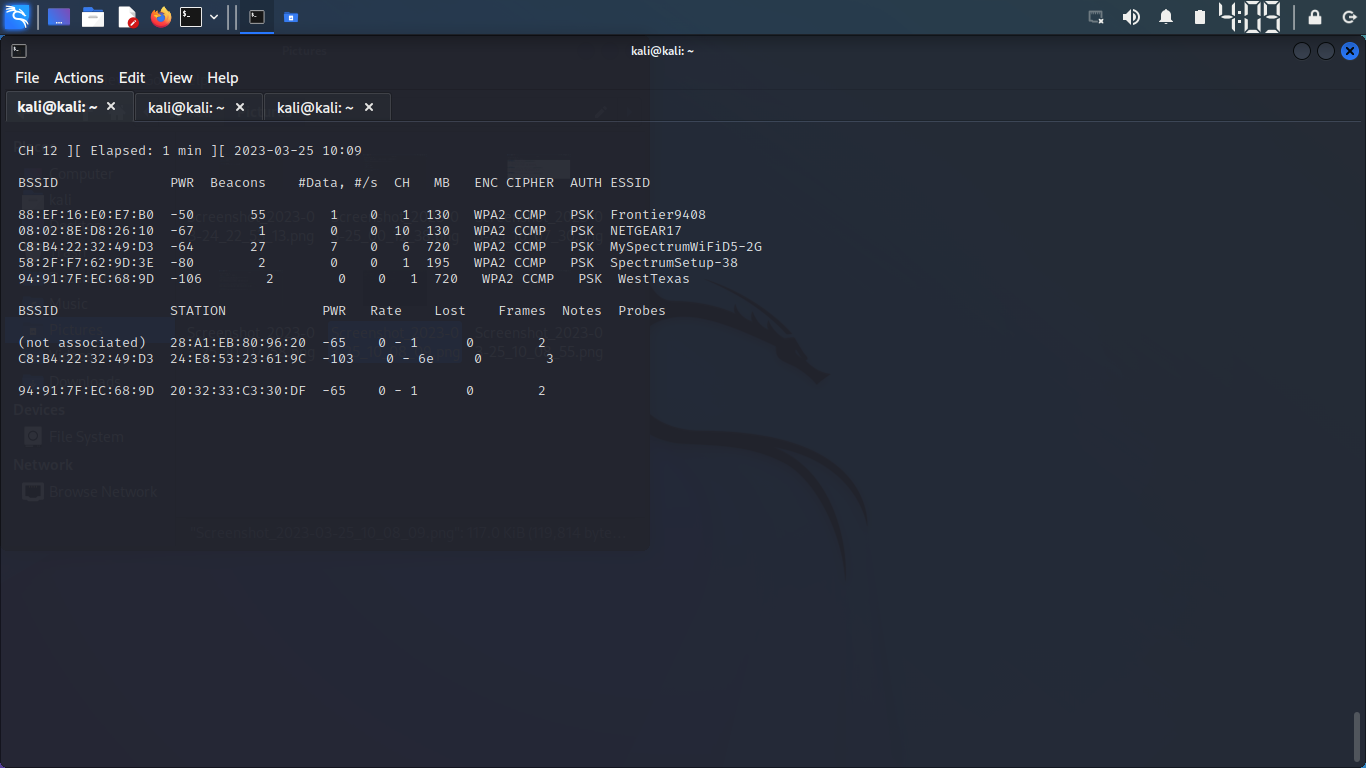This screenshot has width=1366, height=768.
Task: Mute audio via the volume icon
Action: click(1131, 16)
